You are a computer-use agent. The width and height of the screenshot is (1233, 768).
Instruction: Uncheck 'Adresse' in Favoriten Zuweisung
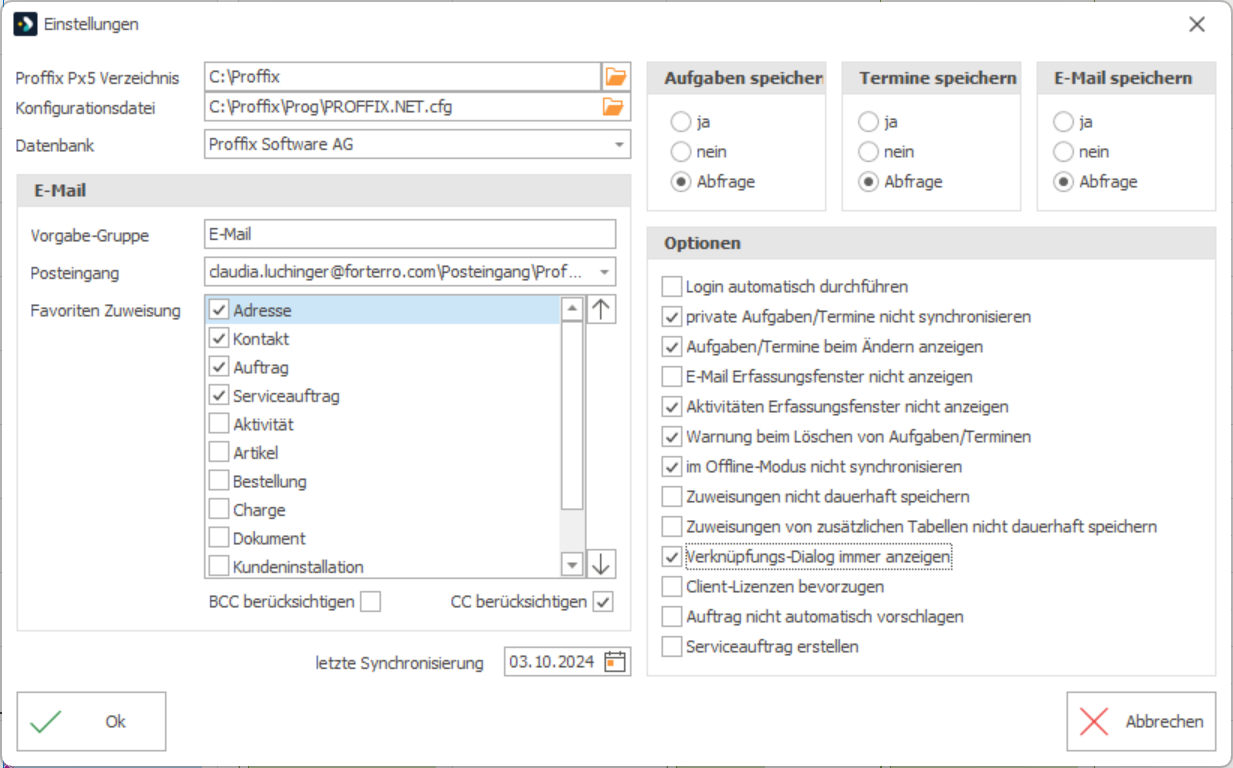[218, 310]
